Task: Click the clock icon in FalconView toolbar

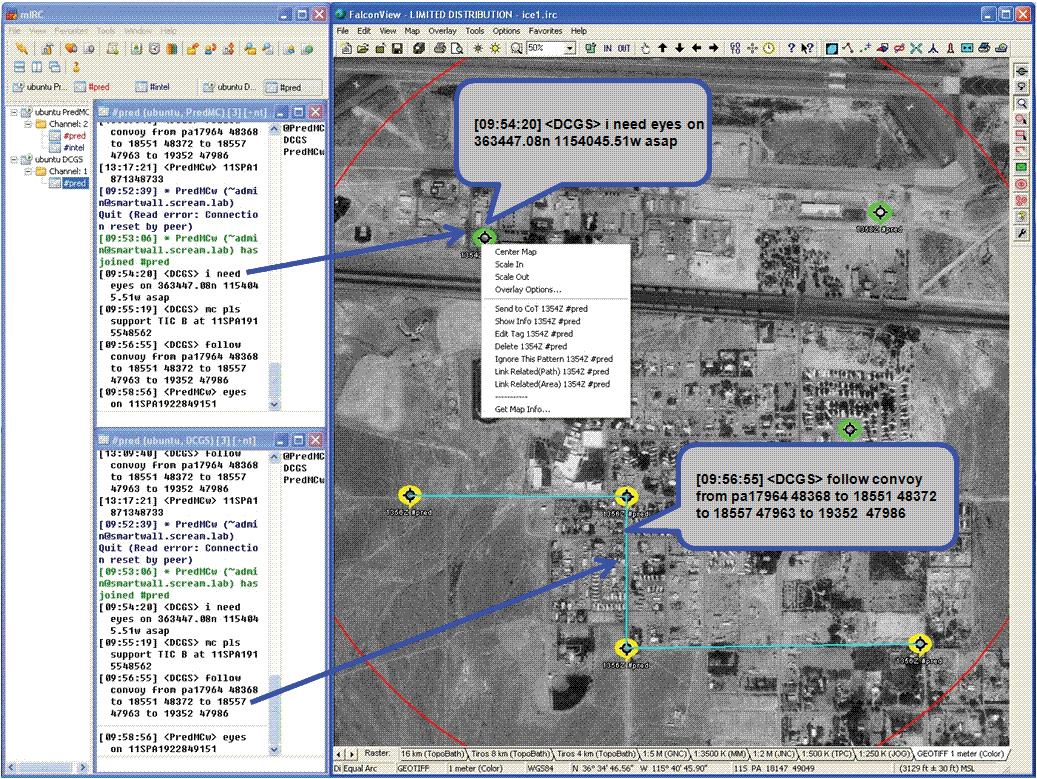Action: [769, 48]
